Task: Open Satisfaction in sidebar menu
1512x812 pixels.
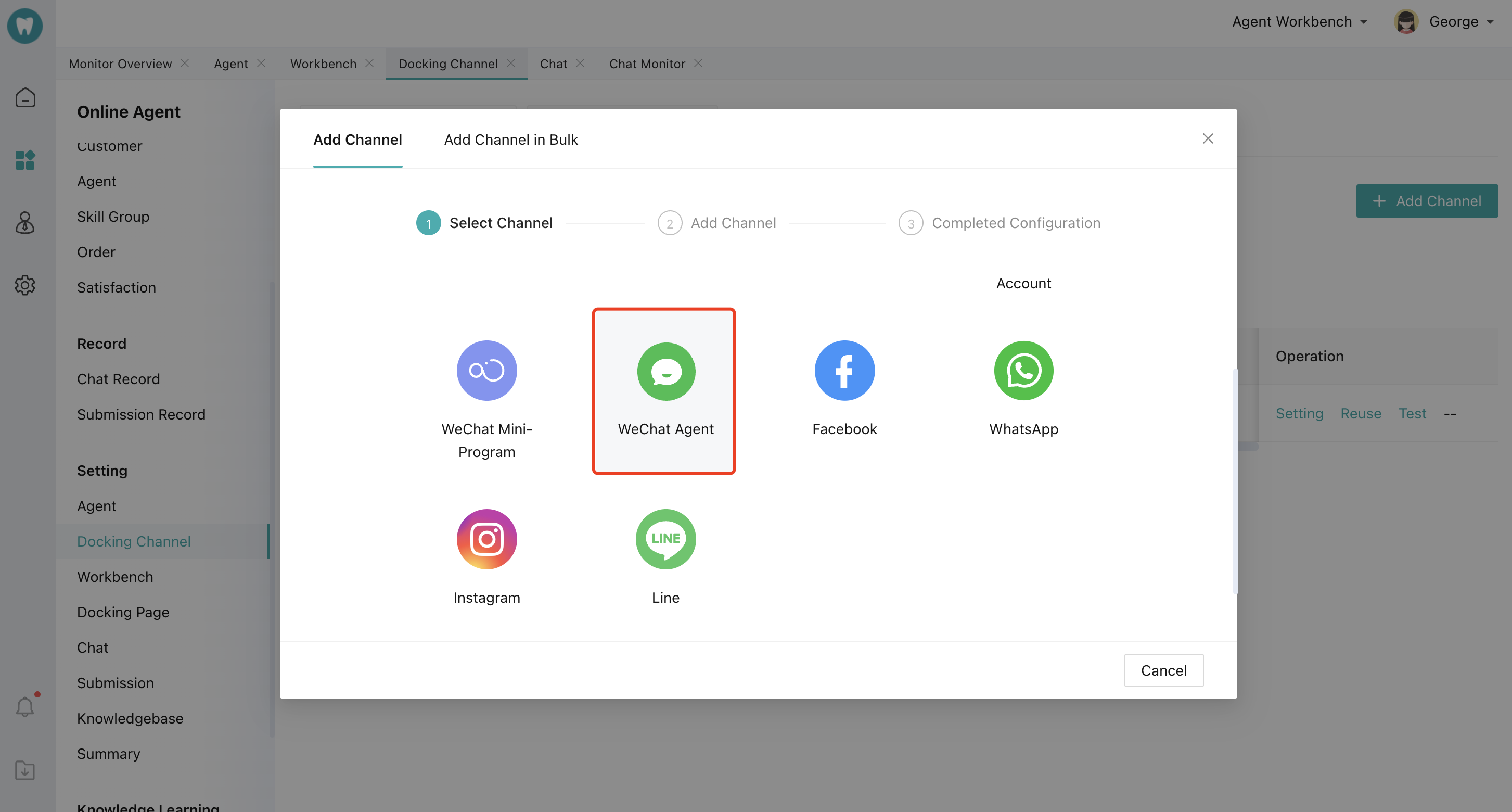Action: (116, 287)
